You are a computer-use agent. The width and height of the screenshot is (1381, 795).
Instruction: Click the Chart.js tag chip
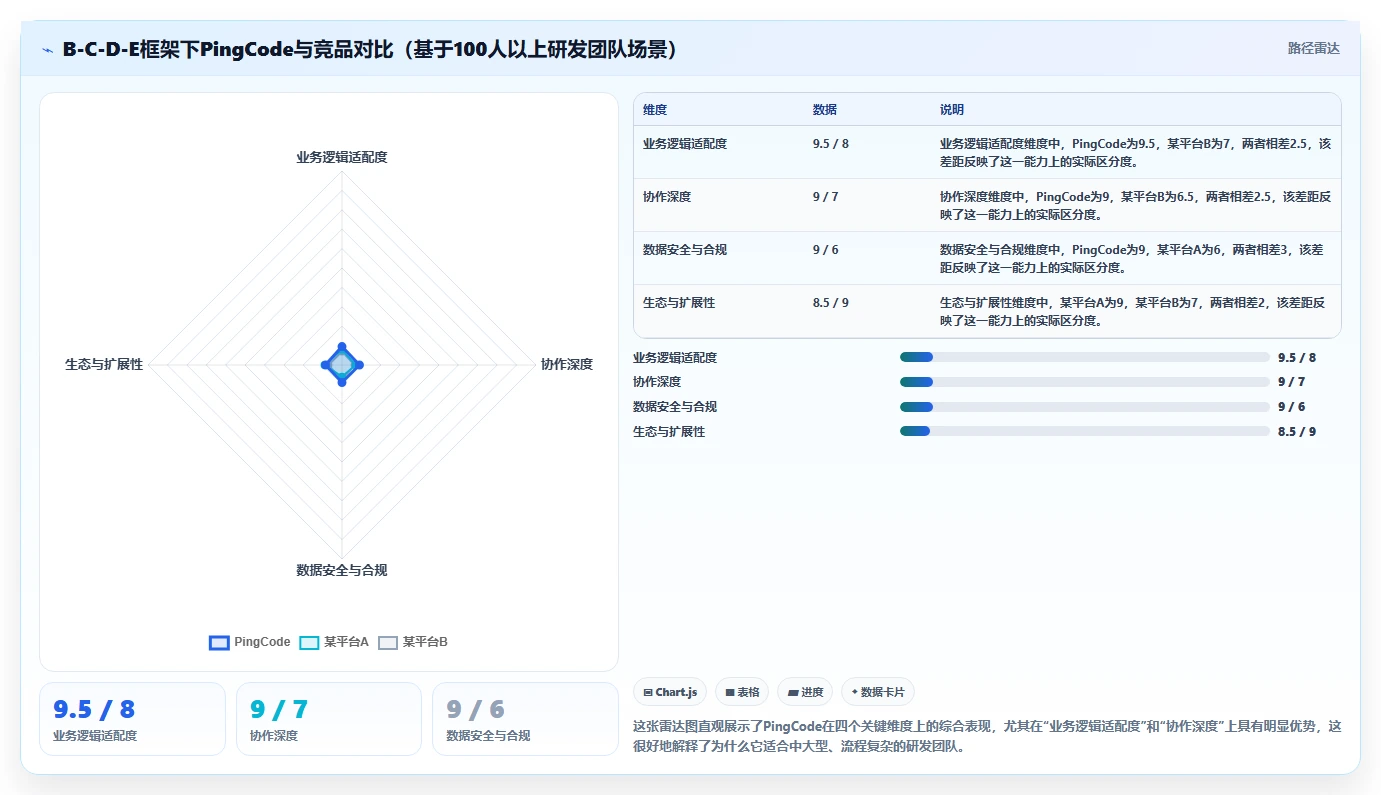pos(670,692)
